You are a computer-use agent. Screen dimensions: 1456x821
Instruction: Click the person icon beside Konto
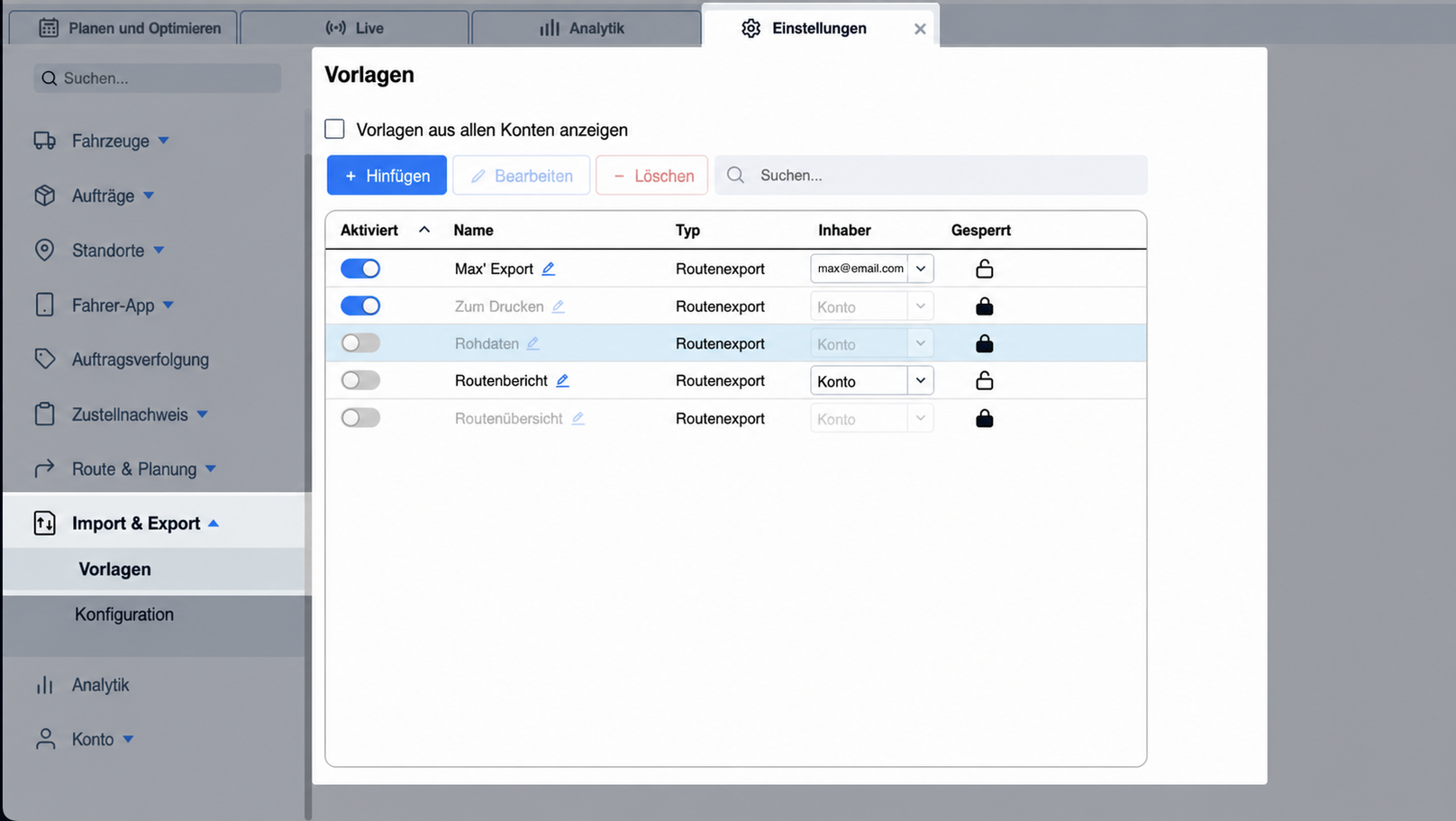[44, 739]
